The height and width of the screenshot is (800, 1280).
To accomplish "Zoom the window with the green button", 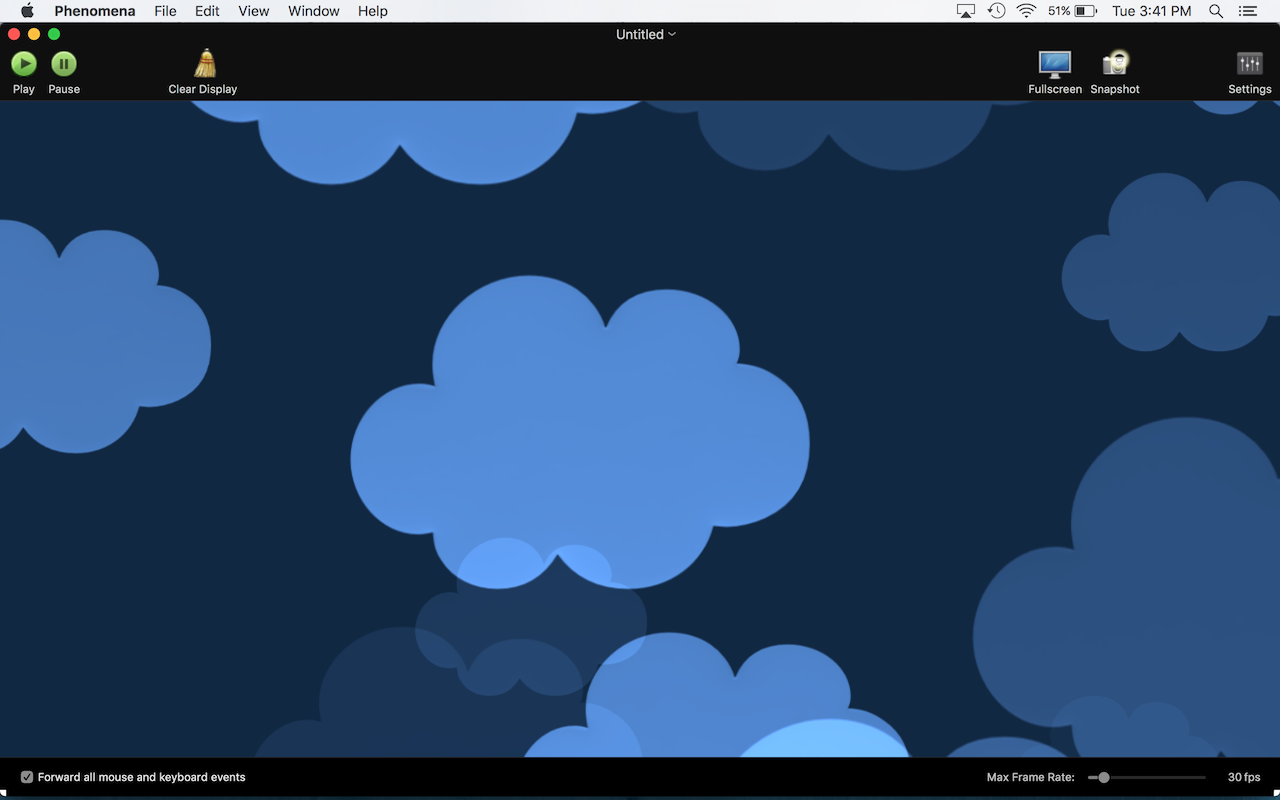I will 54,34.
